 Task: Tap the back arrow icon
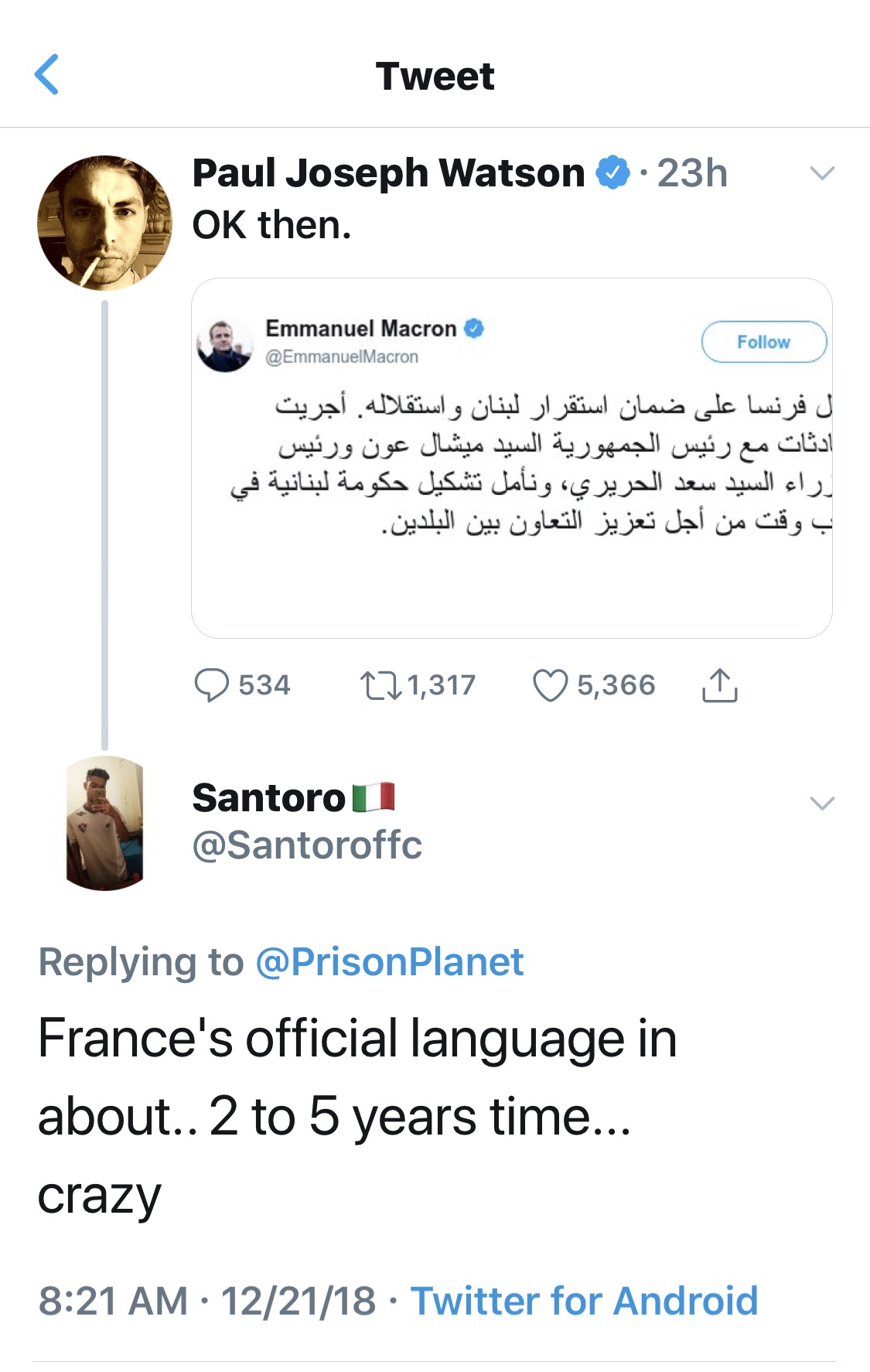tap(47, 75)
